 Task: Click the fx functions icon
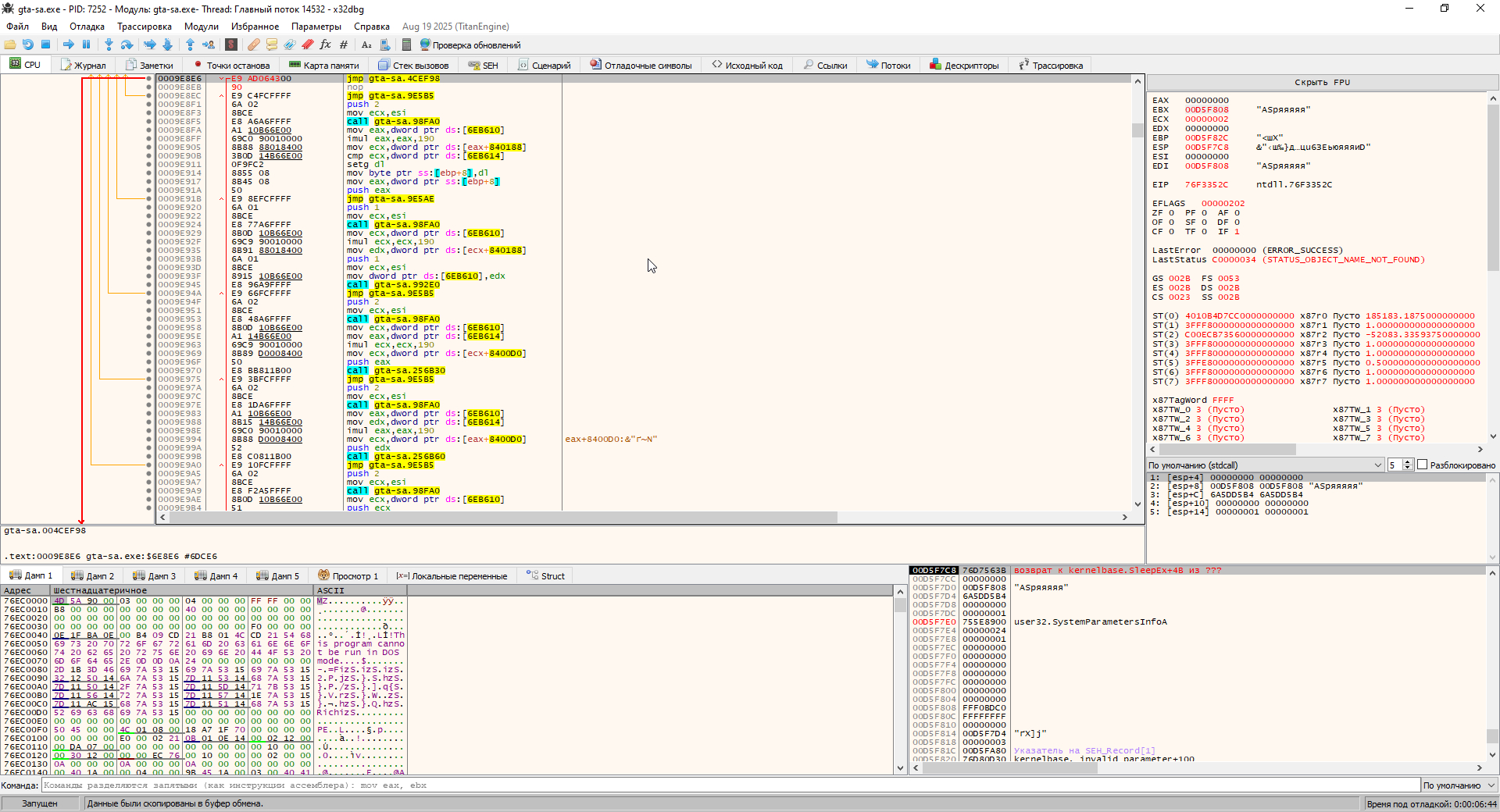pos(326,45)
